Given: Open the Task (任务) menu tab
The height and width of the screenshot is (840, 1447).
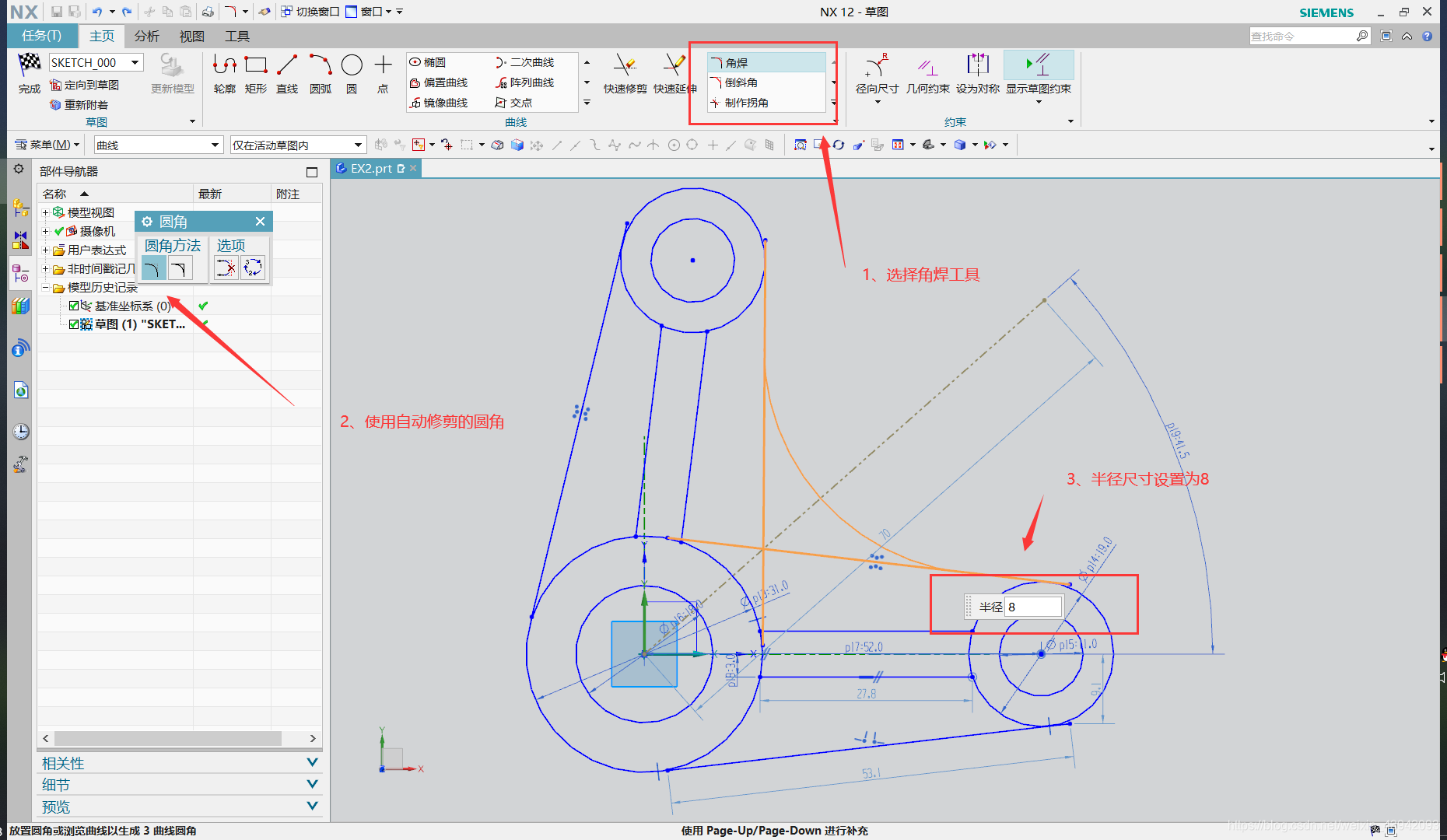Looking at the screenshot, I should pos(42,36).
